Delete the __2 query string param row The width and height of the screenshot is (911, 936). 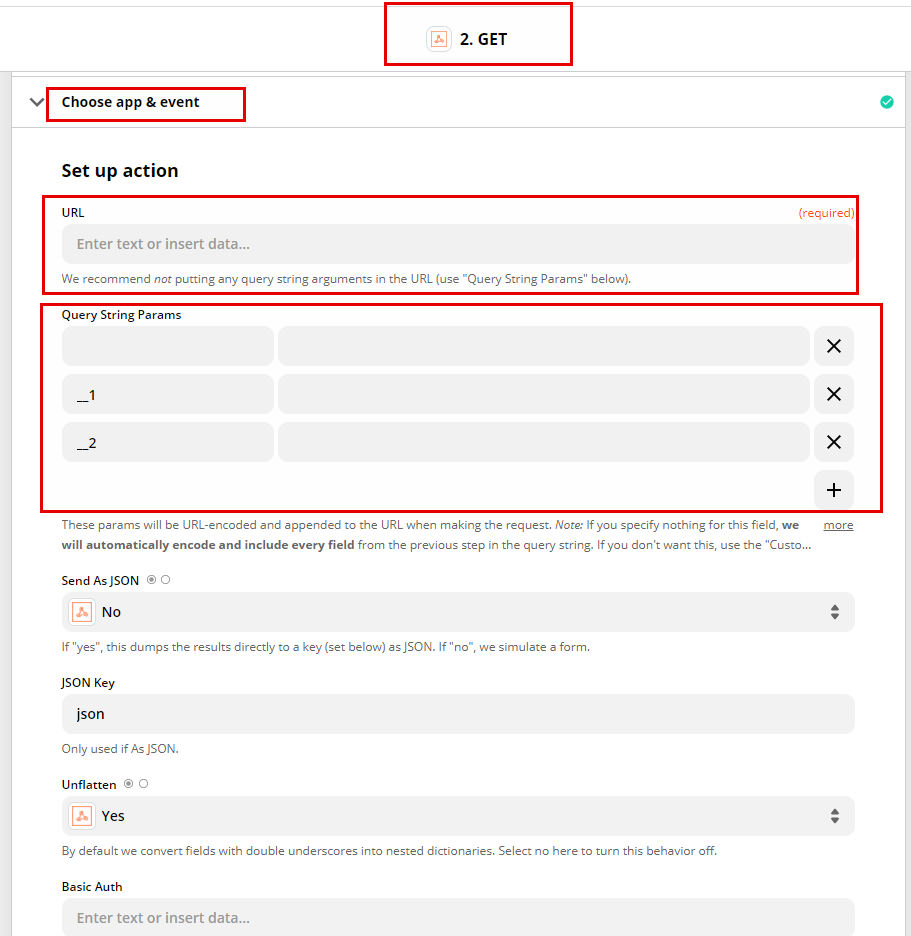(833, 443)
